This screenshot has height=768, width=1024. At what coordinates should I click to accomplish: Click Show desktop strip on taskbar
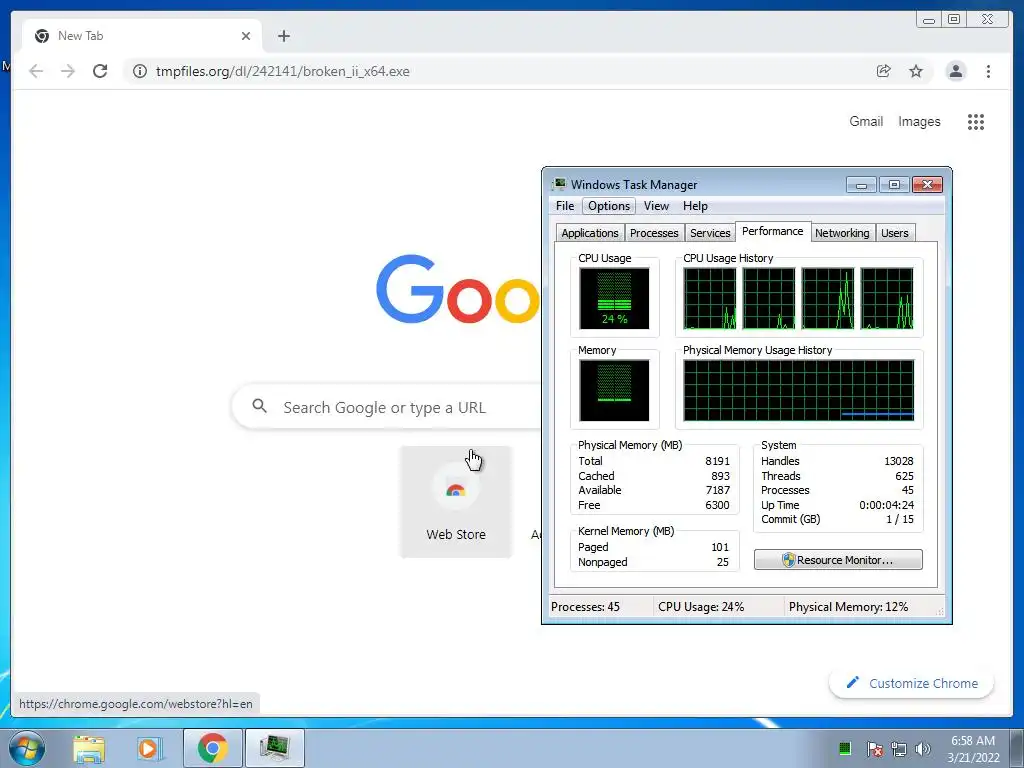tap(1017, 748)
